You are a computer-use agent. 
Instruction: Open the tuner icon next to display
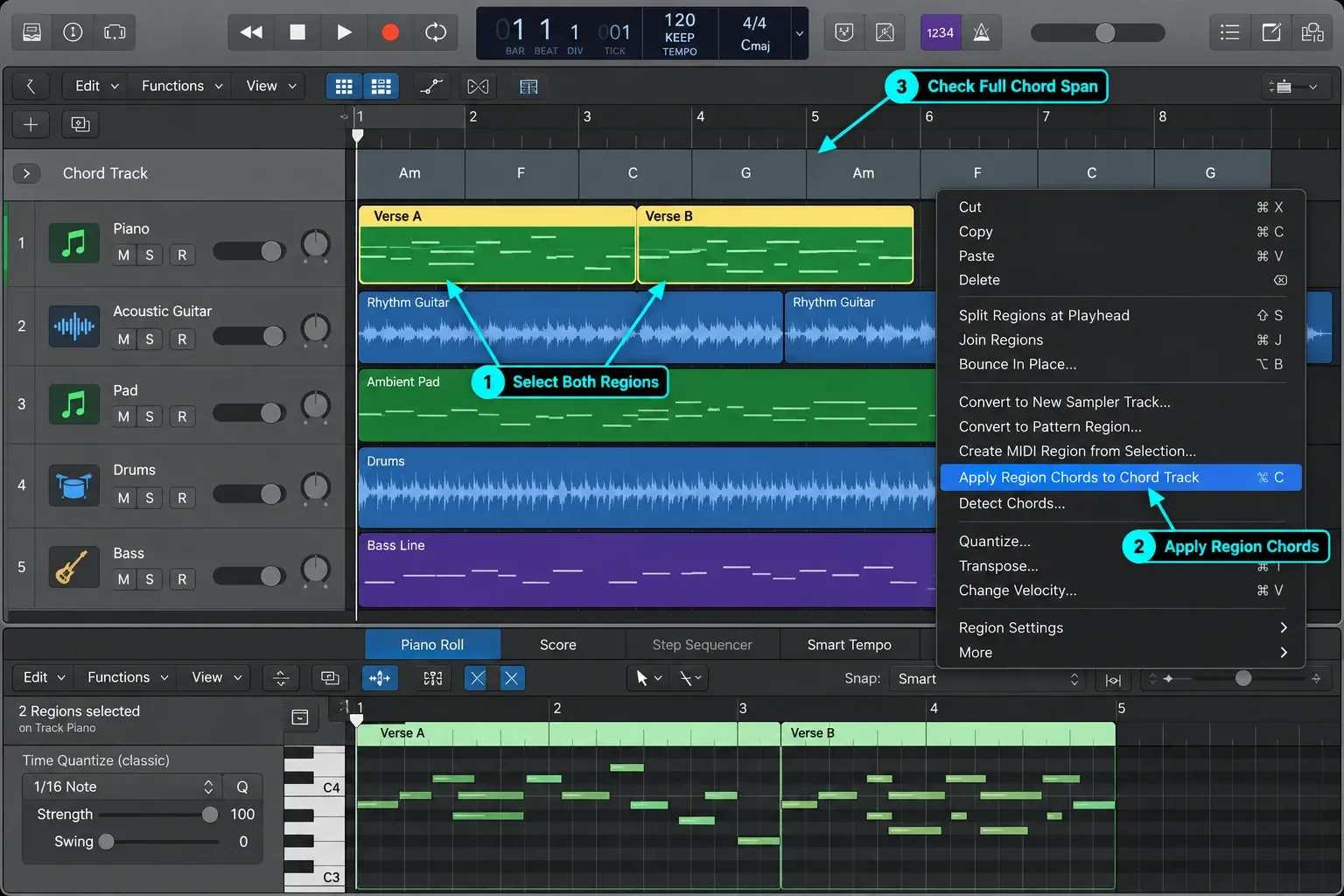coord(843,32)
